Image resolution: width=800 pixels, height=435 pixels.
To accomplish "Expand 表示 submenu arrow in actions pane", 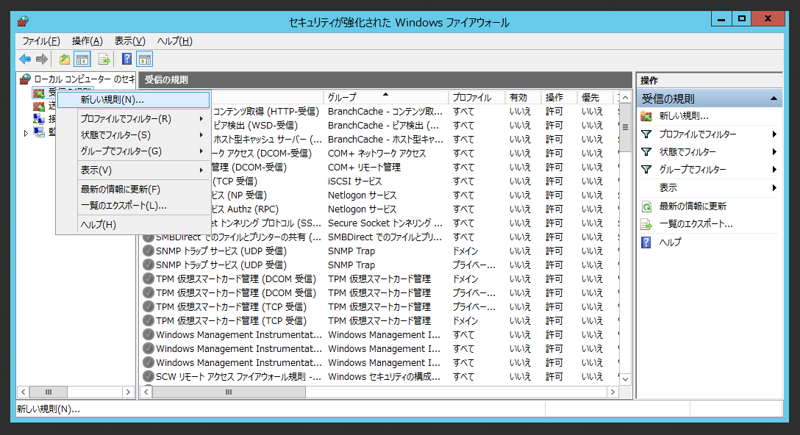I will pyautogui.click(x=774, y=188).
